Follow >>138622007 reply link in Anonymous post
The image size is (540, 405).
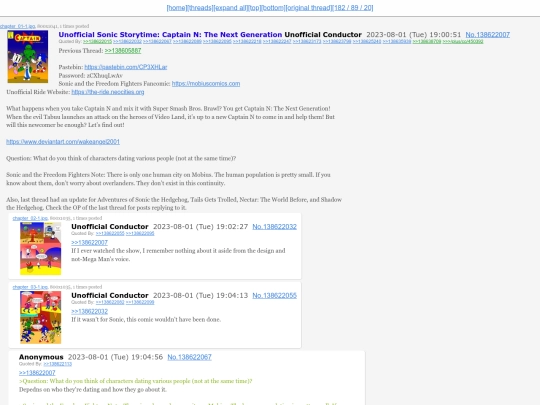[x=37, y=373]
